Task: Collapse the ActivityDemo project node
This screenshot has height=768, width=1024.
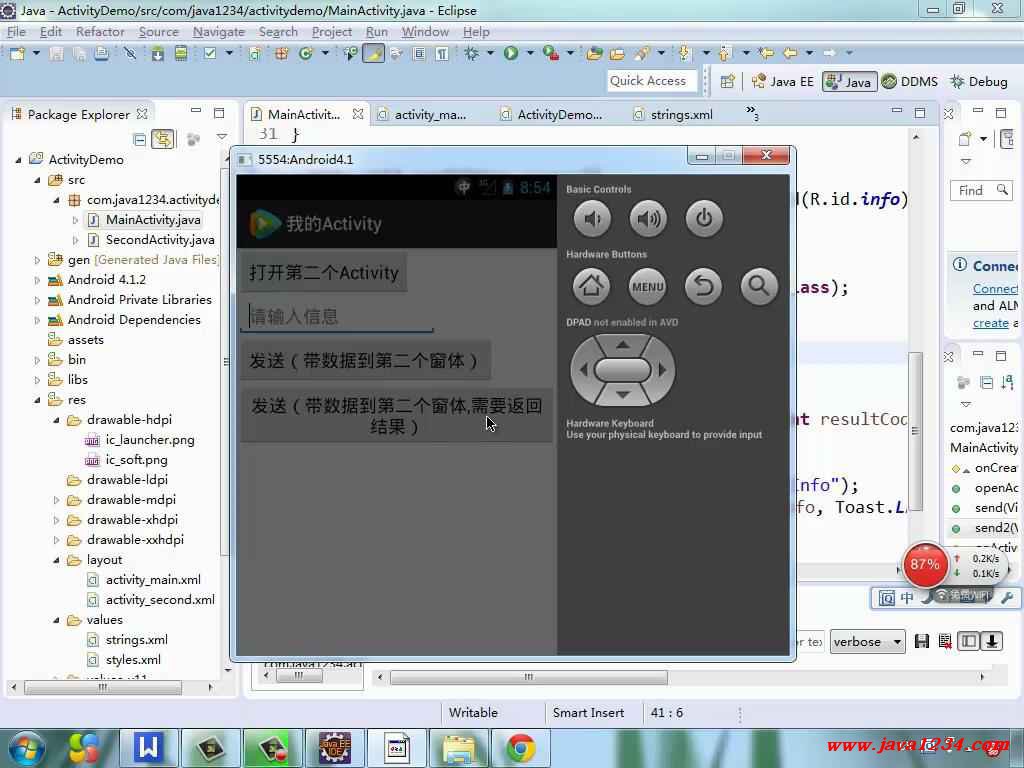Action: [18, 159]
